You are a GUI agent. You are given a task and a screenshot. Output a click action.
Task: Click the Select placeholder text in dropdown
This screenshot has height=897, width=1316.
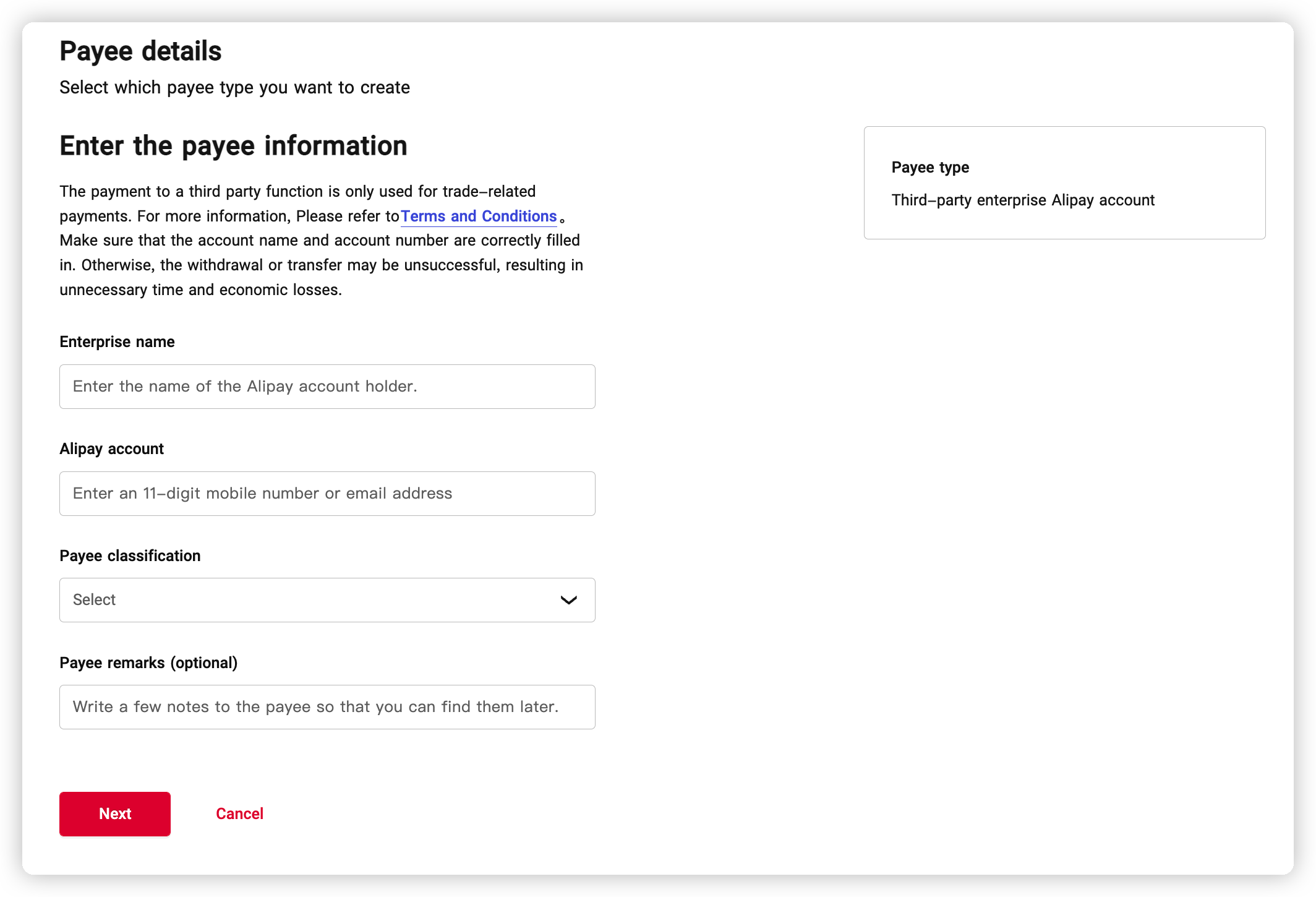coord(94,600)
